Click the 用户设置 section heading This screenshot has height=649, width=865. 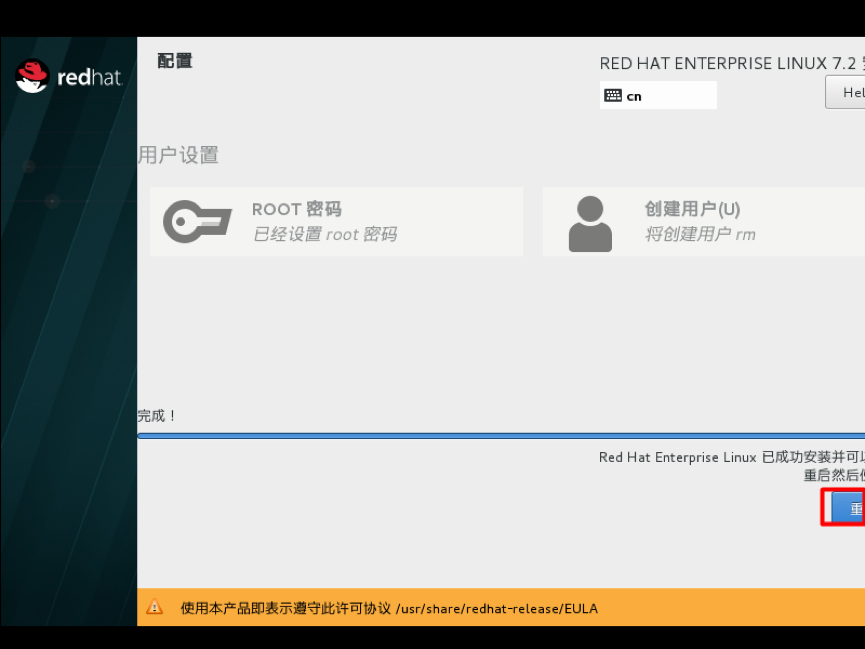[178, 155]
